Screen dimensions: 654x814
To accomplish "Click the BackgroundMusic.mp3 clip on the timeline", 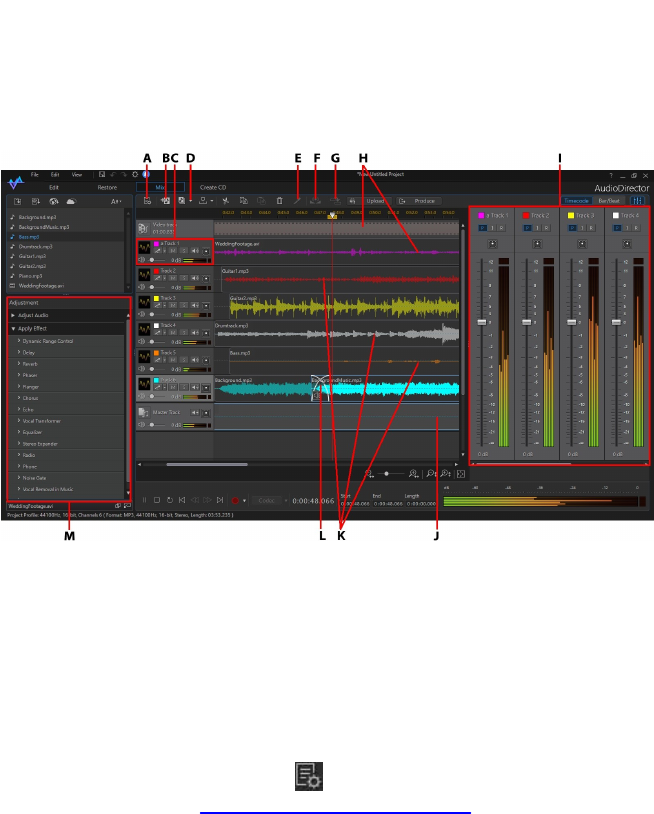I will (385, 388).
